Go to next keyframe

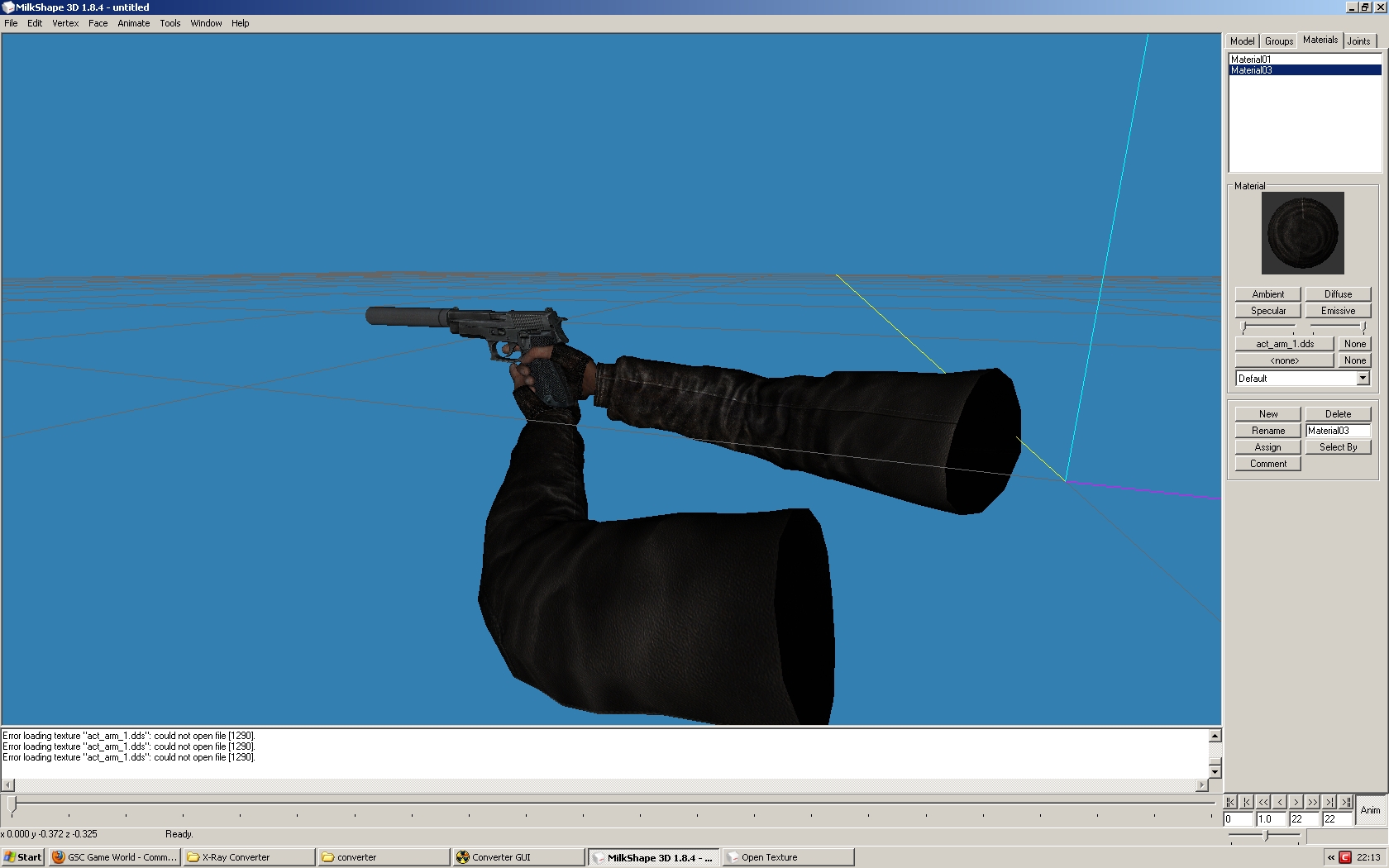click(1329, 802)
